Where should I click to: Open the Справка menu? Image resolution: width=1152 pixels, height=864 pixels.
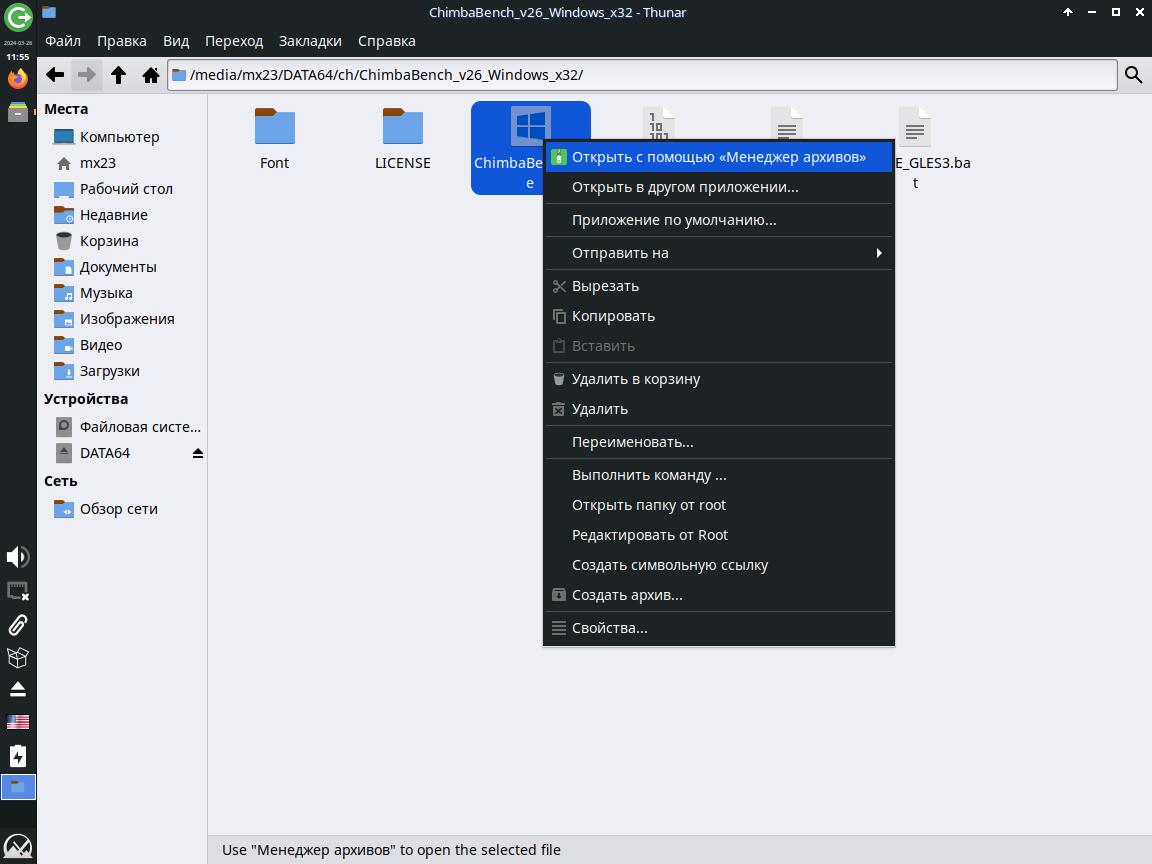(386, 41)
